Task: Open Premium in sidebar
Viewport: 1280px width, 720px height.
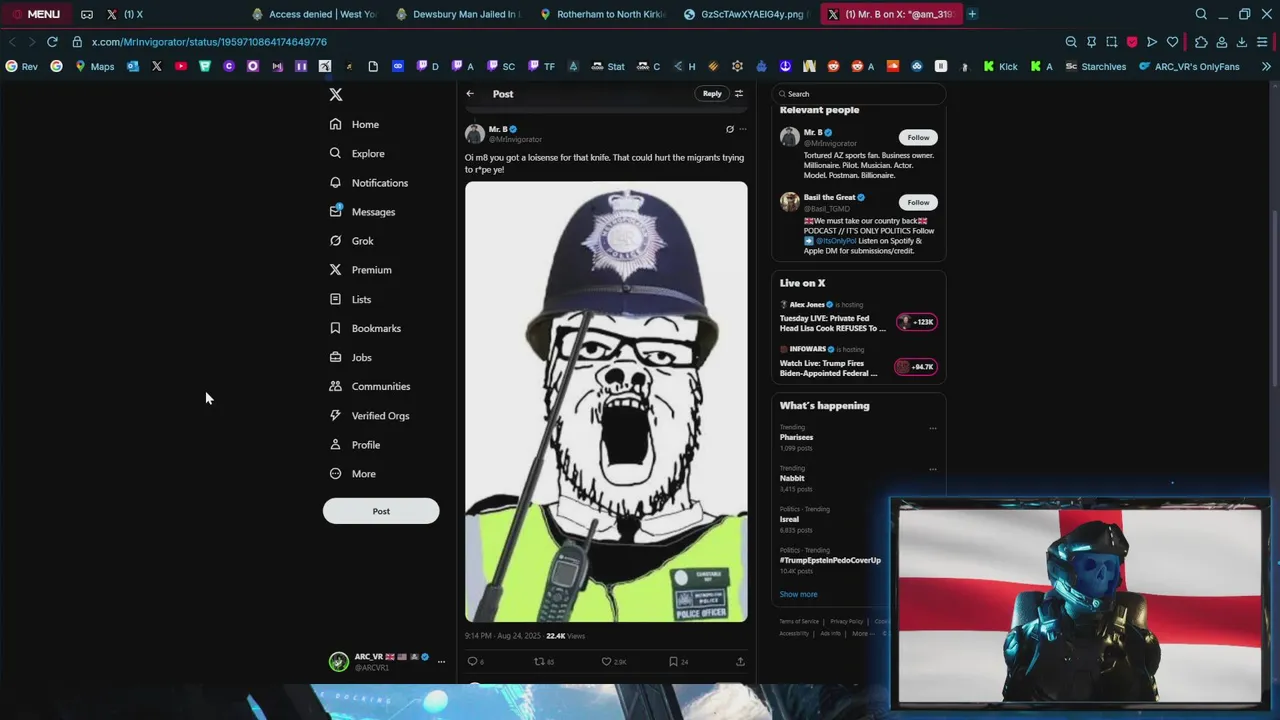Action: pyautogui.click(x=360, y=270)
